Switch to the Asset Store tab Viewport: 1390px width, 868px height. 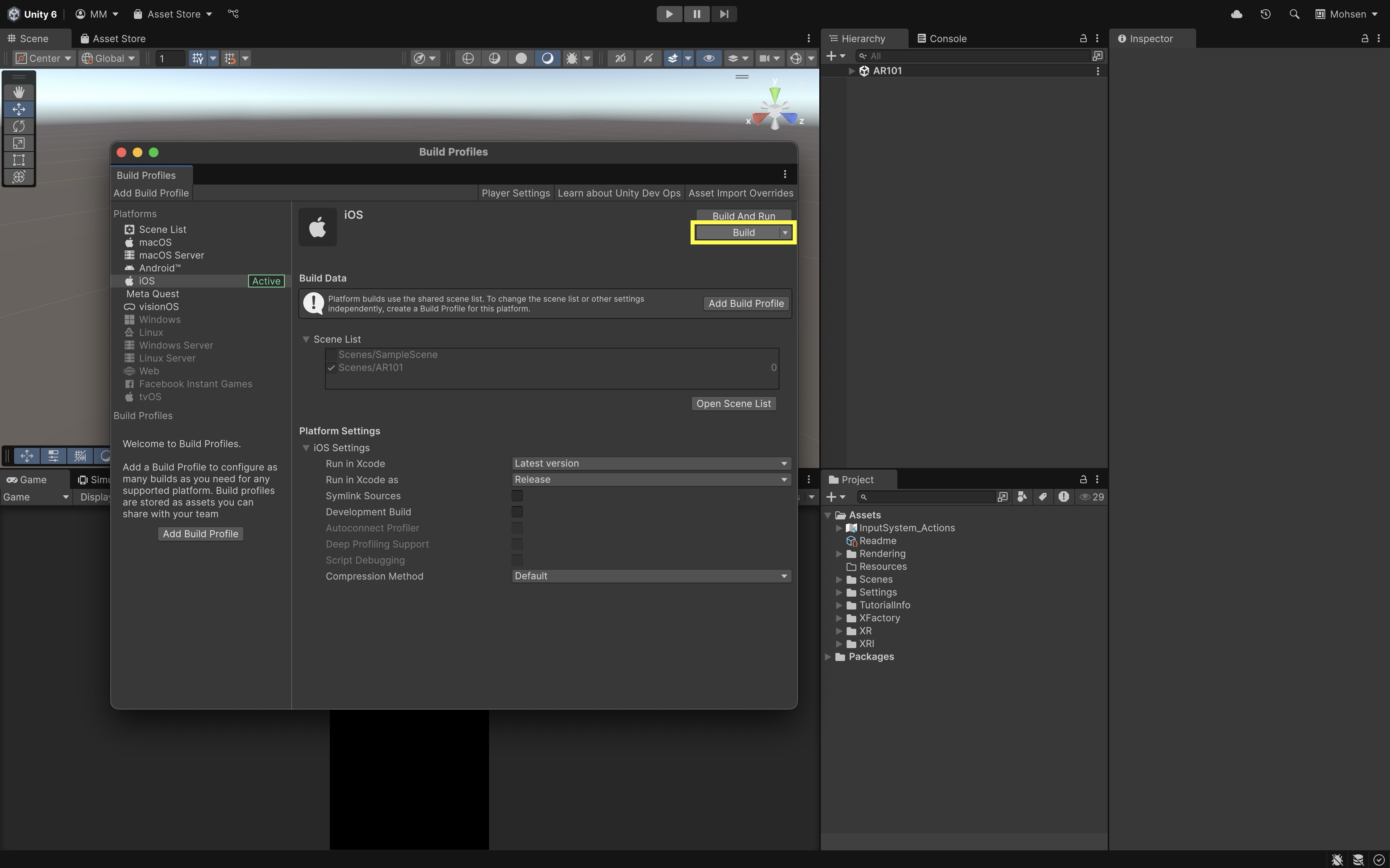(113, 39)
